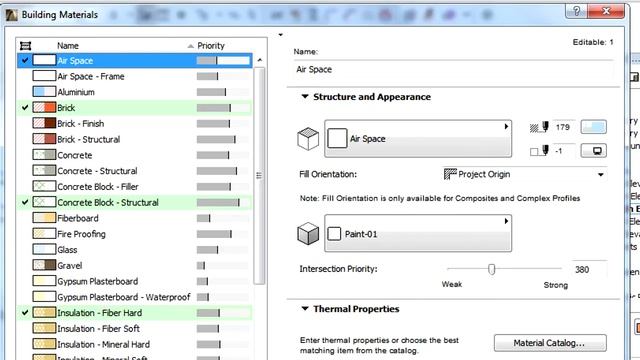Click the Concrete Block - Filler swatch icon
640x360 pixels.
pos(44,187)
